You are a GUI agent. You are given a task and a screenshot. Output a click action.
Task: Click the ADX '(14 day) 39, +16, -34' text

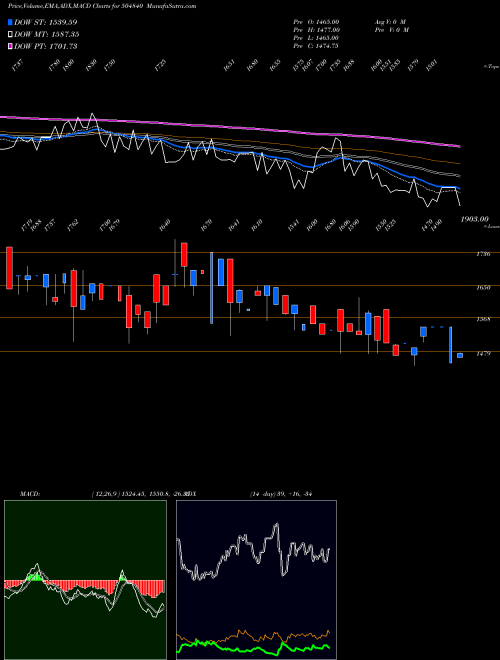281,494
